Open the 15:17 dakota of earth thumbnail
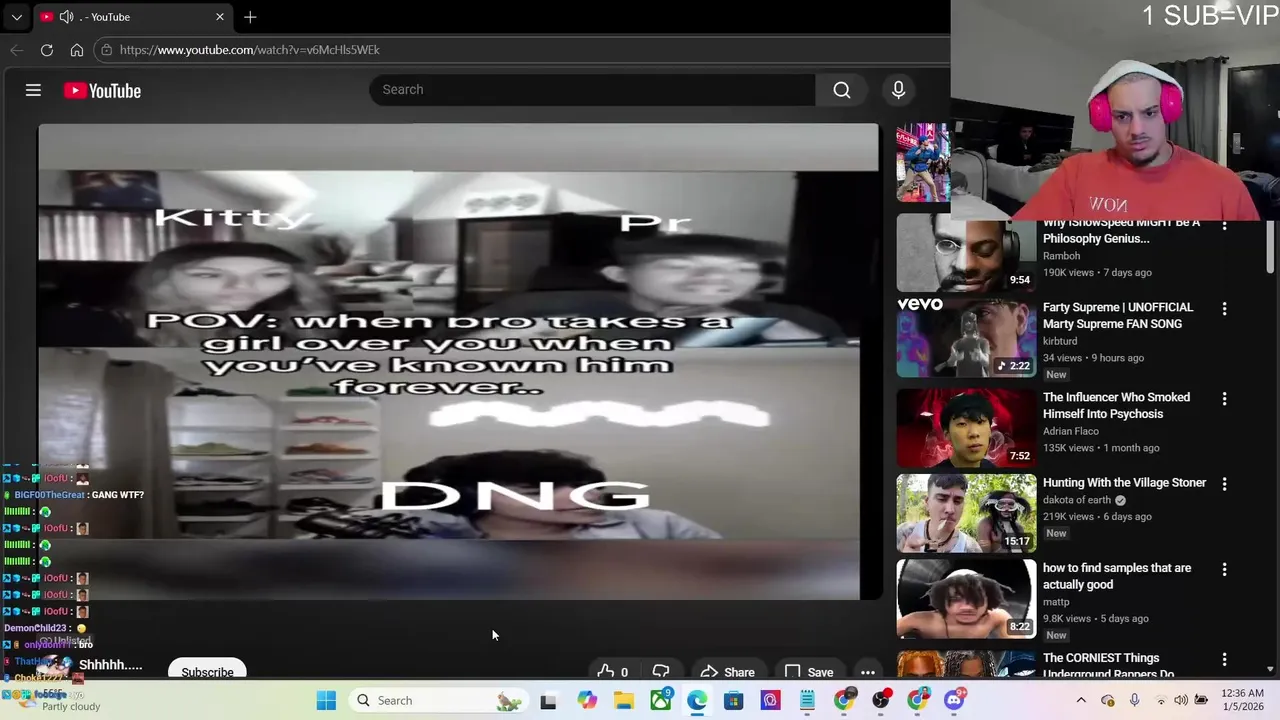 [966, 513]
